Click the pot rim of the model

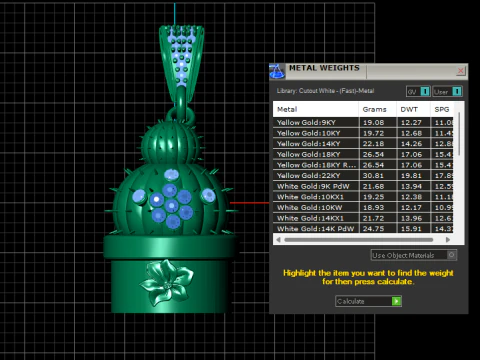click(171, 247)
